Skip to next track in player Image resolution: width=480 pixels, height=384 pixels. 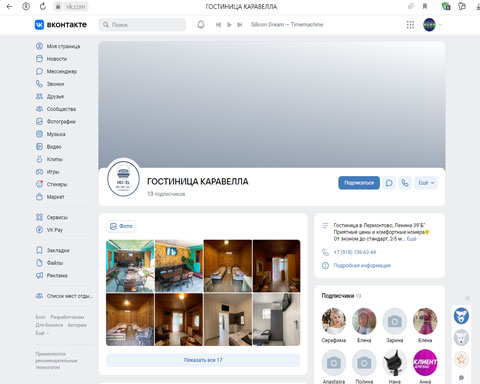(x=240, y=25)
